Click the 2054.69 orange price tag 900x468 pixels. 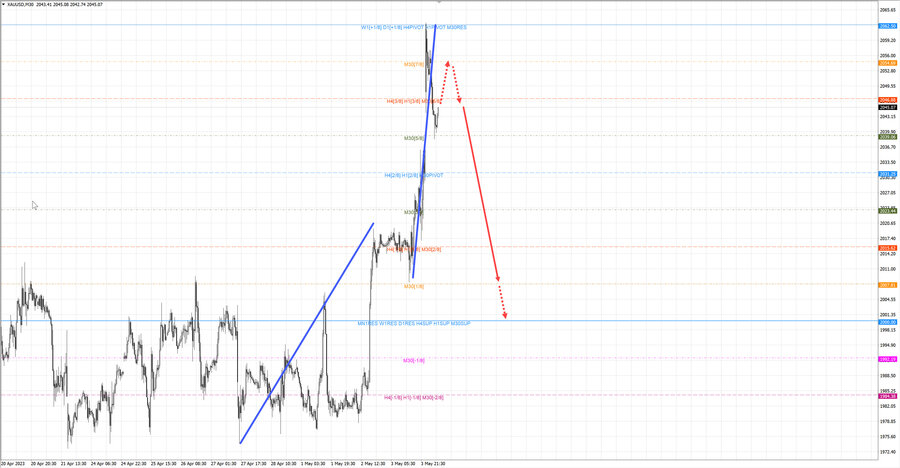coord(887,63)
